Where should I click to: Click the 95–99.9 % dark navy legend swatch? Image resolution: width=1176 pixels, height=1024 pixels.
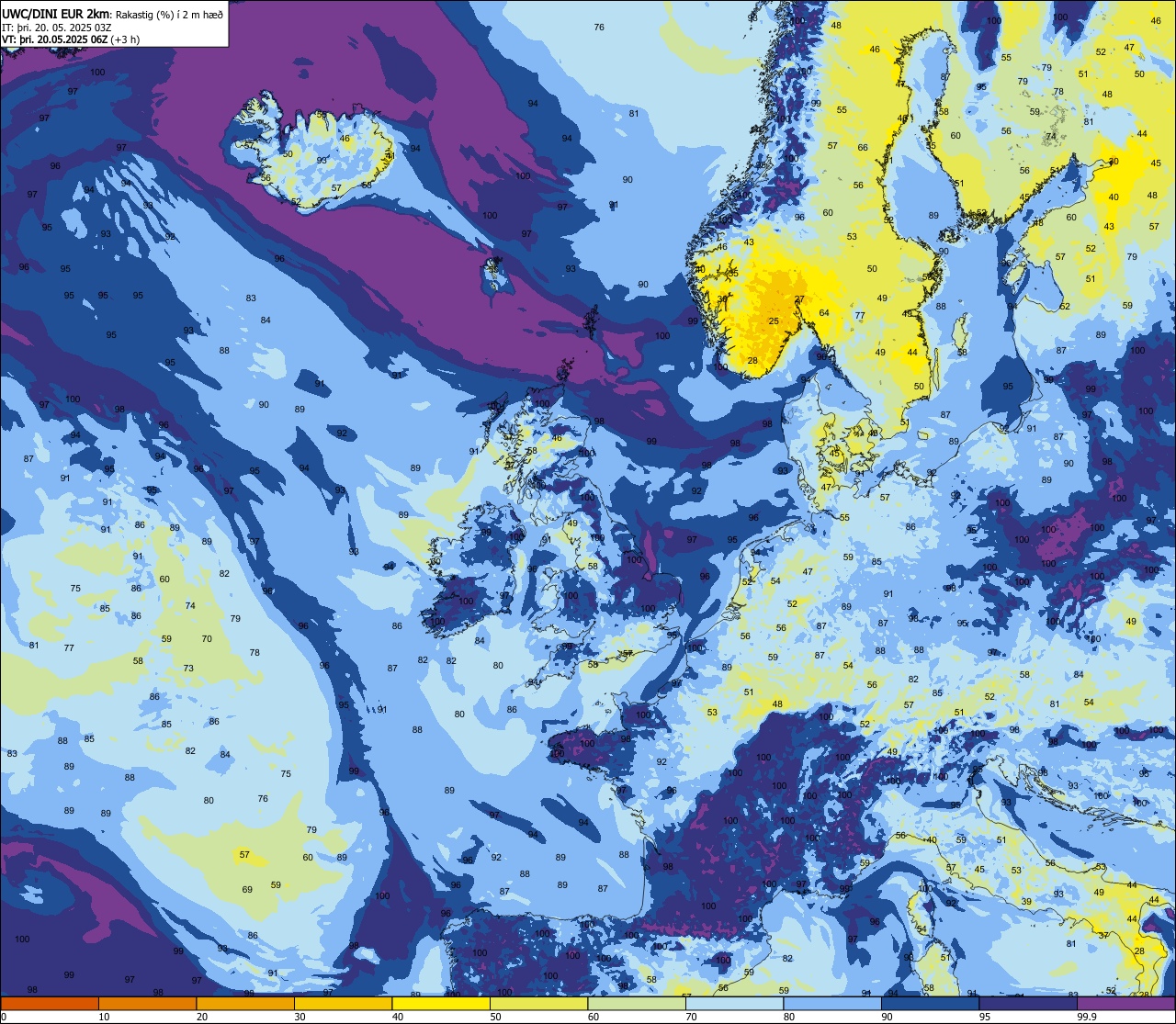click(1028, 1003)
